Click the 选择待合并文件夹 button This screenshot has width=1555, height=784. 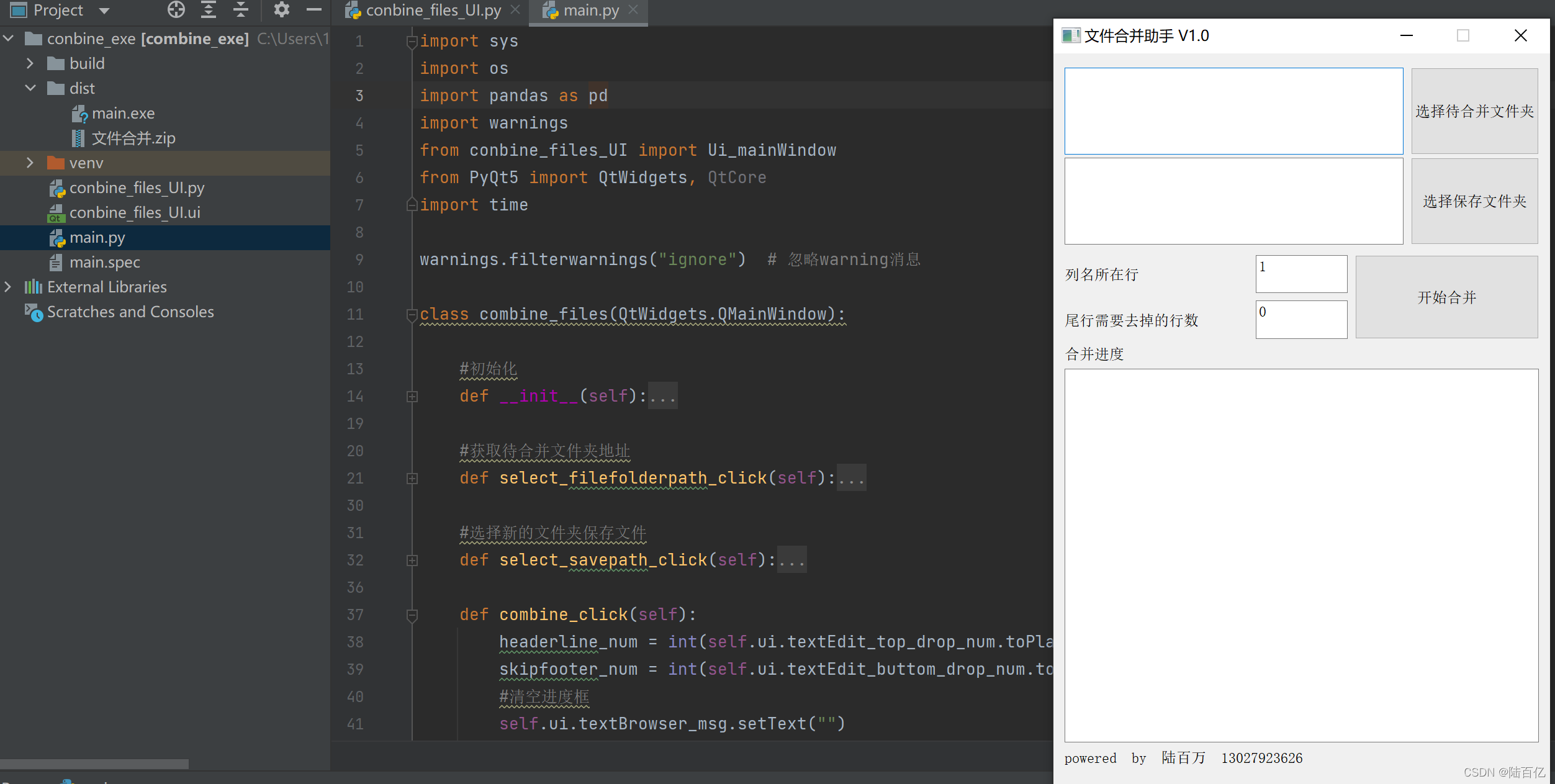click(x=1474, y=112)
